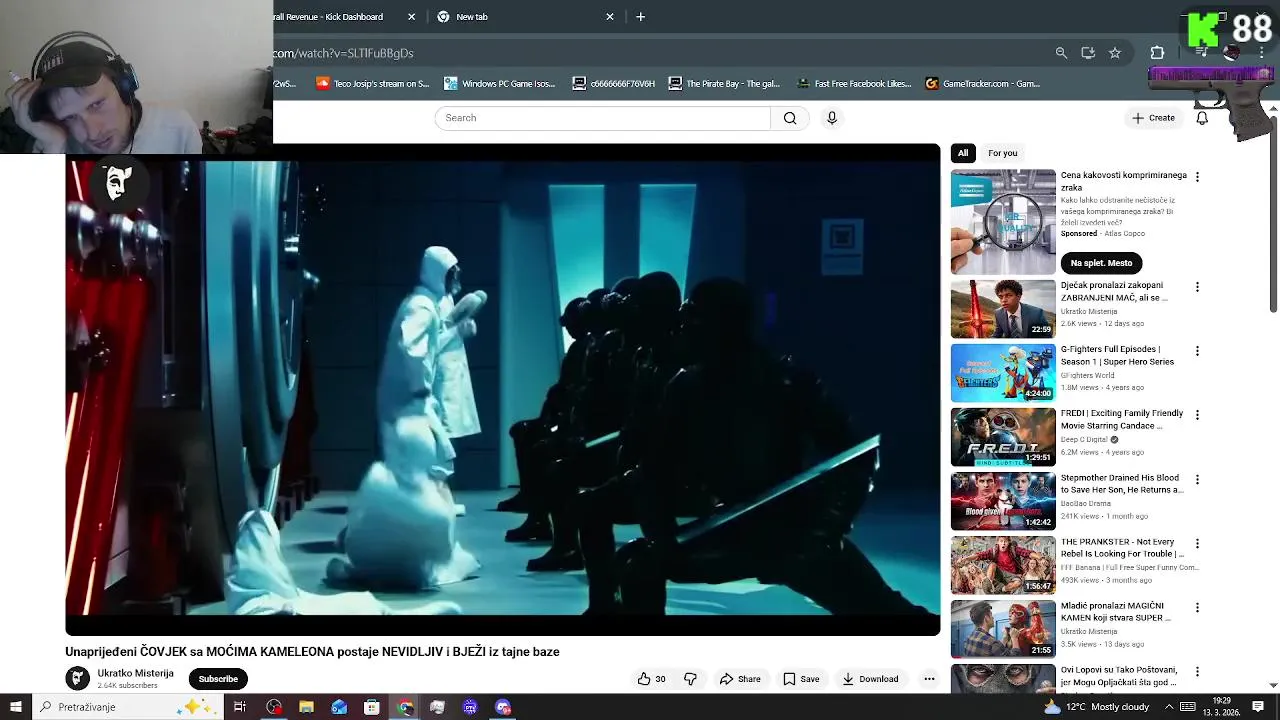The width and height of the screenshot is (1280, 720).
Task: Open options for ZABRANJENI MAČ video
Action: 1197,287
